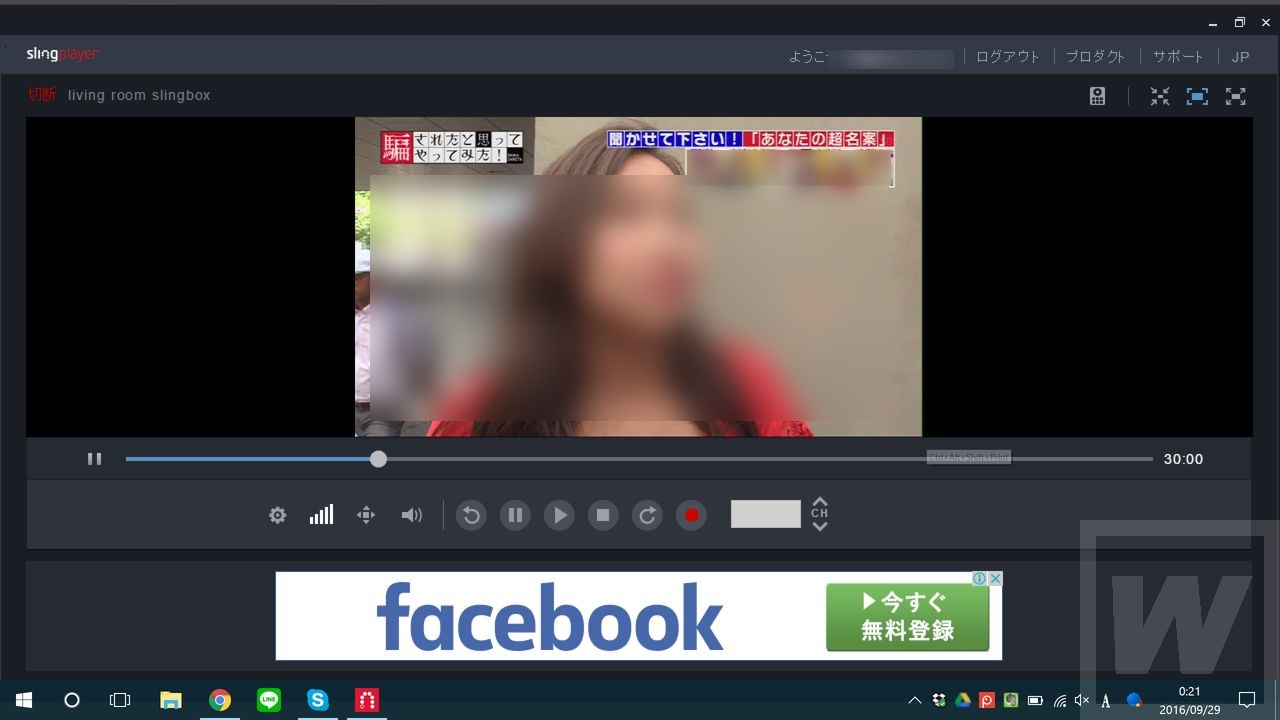Click the slingplayer logo
Image resolution: width=1280 pixels, height=720 pixels.
coord(62,55)
